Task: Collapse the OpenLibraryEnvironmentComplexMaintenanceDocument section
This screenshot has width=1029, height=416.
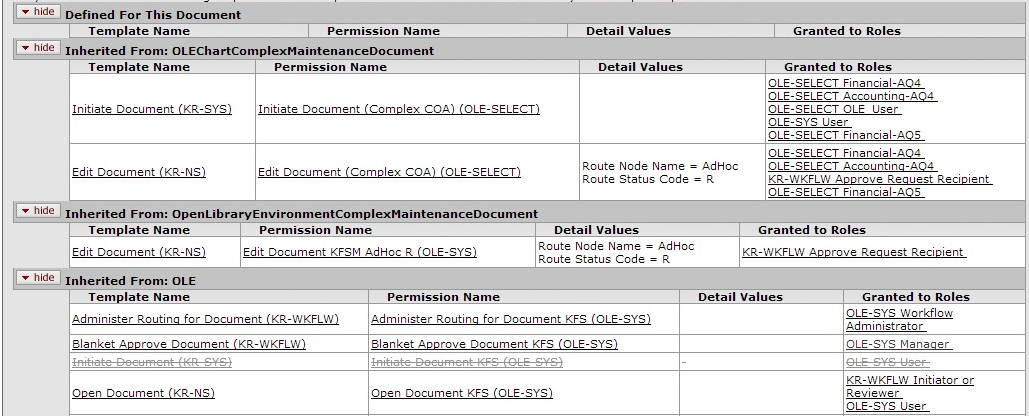Action: pos(39,211)
